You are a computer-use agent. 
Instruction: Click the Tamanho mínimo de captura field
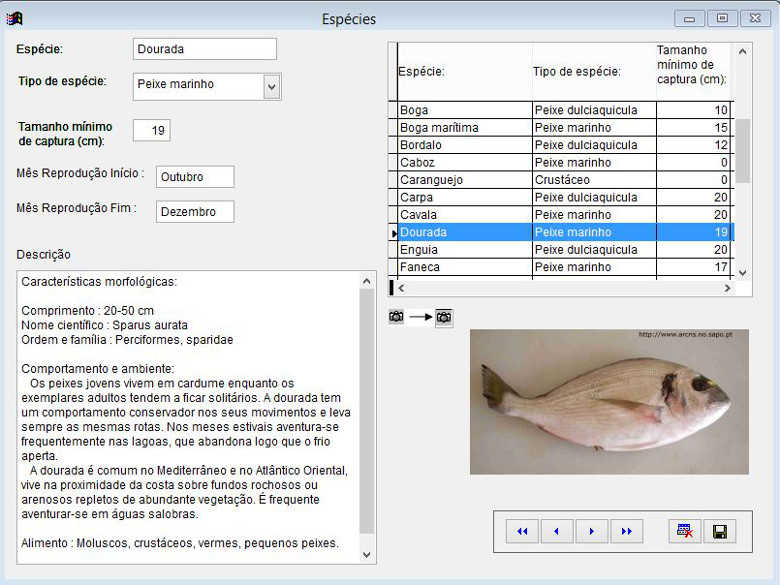tap(152, 130)
